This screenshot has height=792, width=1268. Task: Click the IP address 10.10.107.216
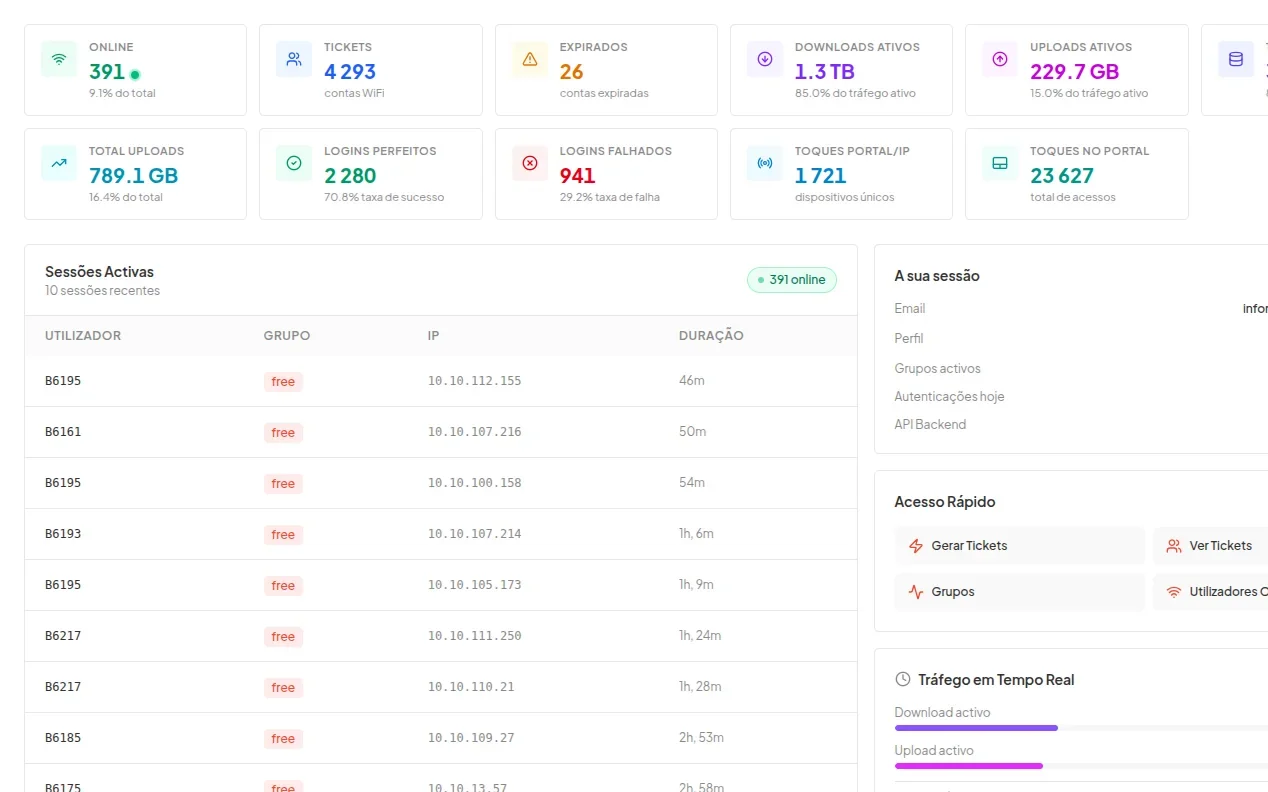[x=475, y=432]
